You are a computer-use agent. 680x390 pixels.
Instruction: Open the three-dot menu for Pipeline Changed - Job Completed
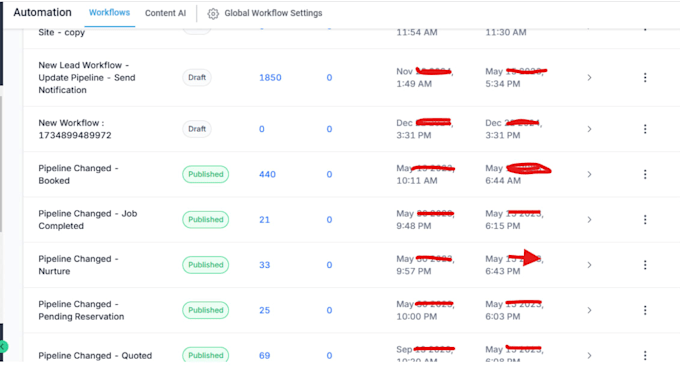(645, 220)
